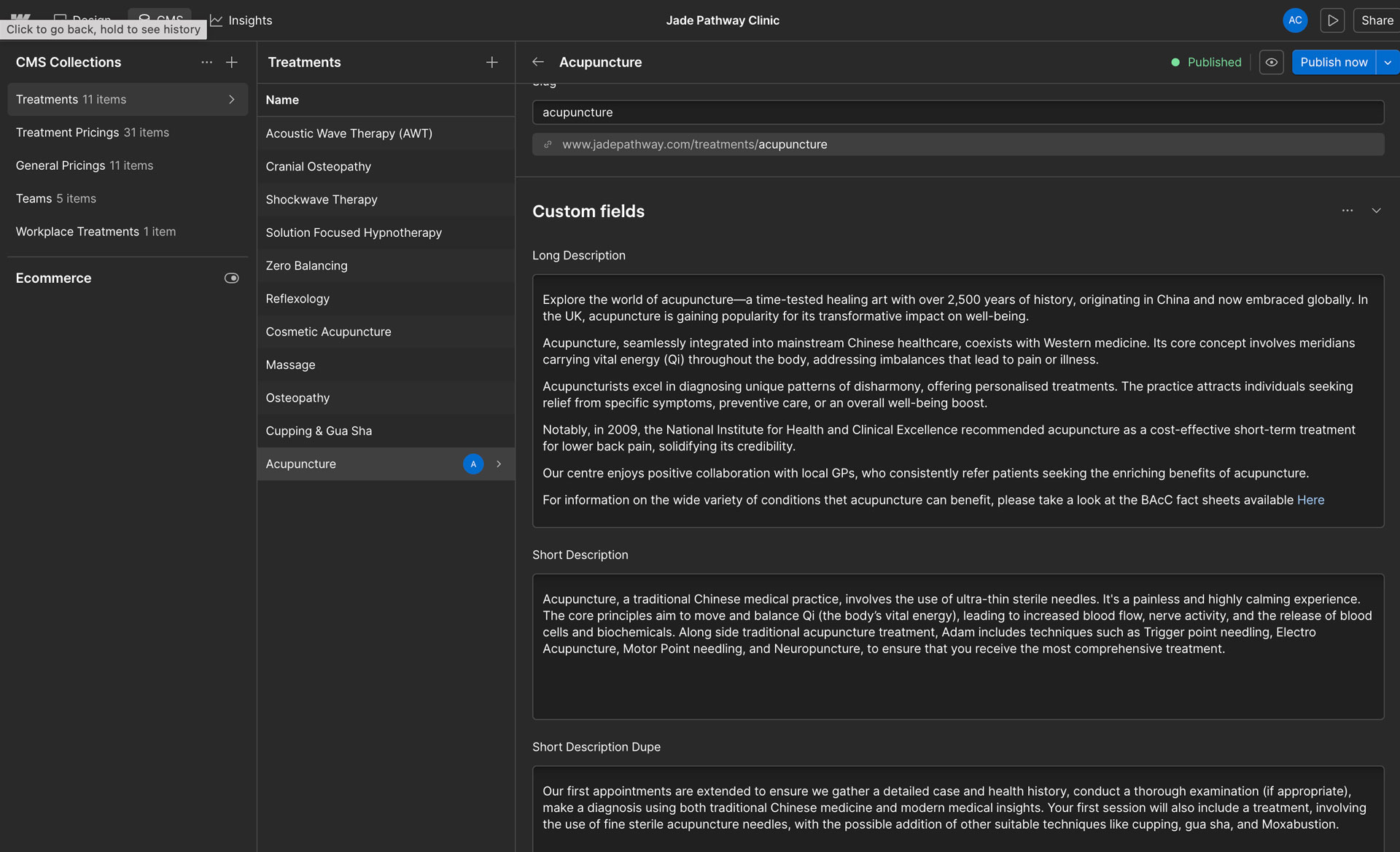Click into the slug input field
The height and width of the screenshot is (852, 1400).
coord(958,112)
